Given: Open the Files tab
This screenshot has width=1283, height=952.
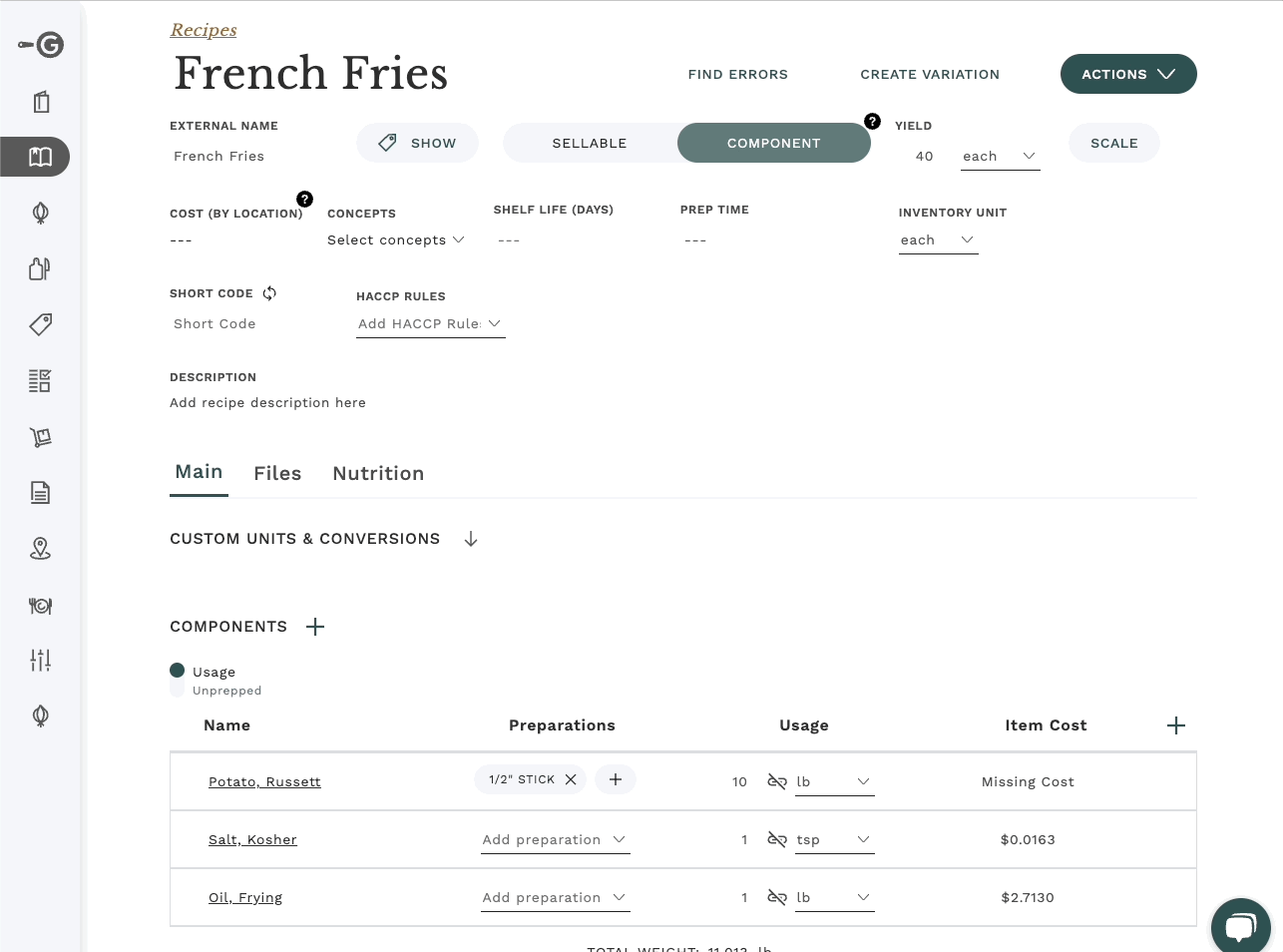Looking at the screenshot, I should (277, 473).
